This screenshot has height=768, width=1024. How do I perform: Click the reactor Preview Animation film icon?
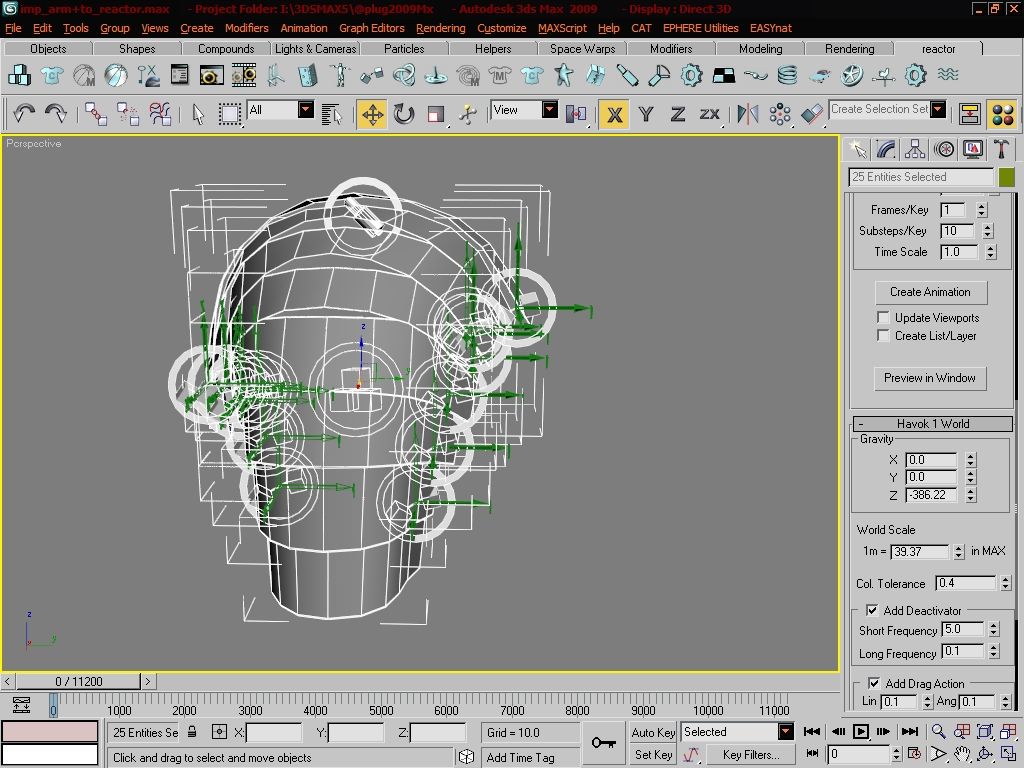244,75
